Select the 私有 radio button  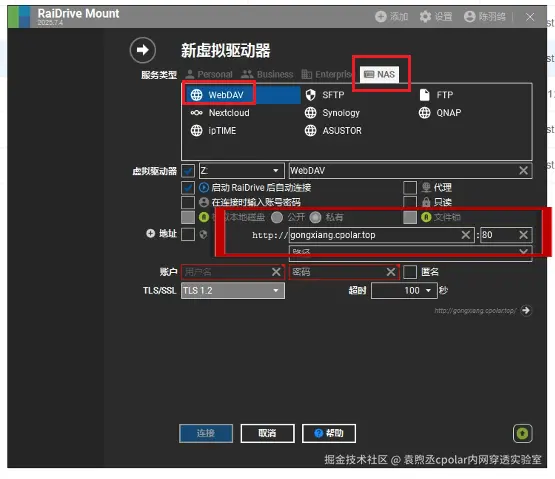pyautogui.click(x=315, y=217)
